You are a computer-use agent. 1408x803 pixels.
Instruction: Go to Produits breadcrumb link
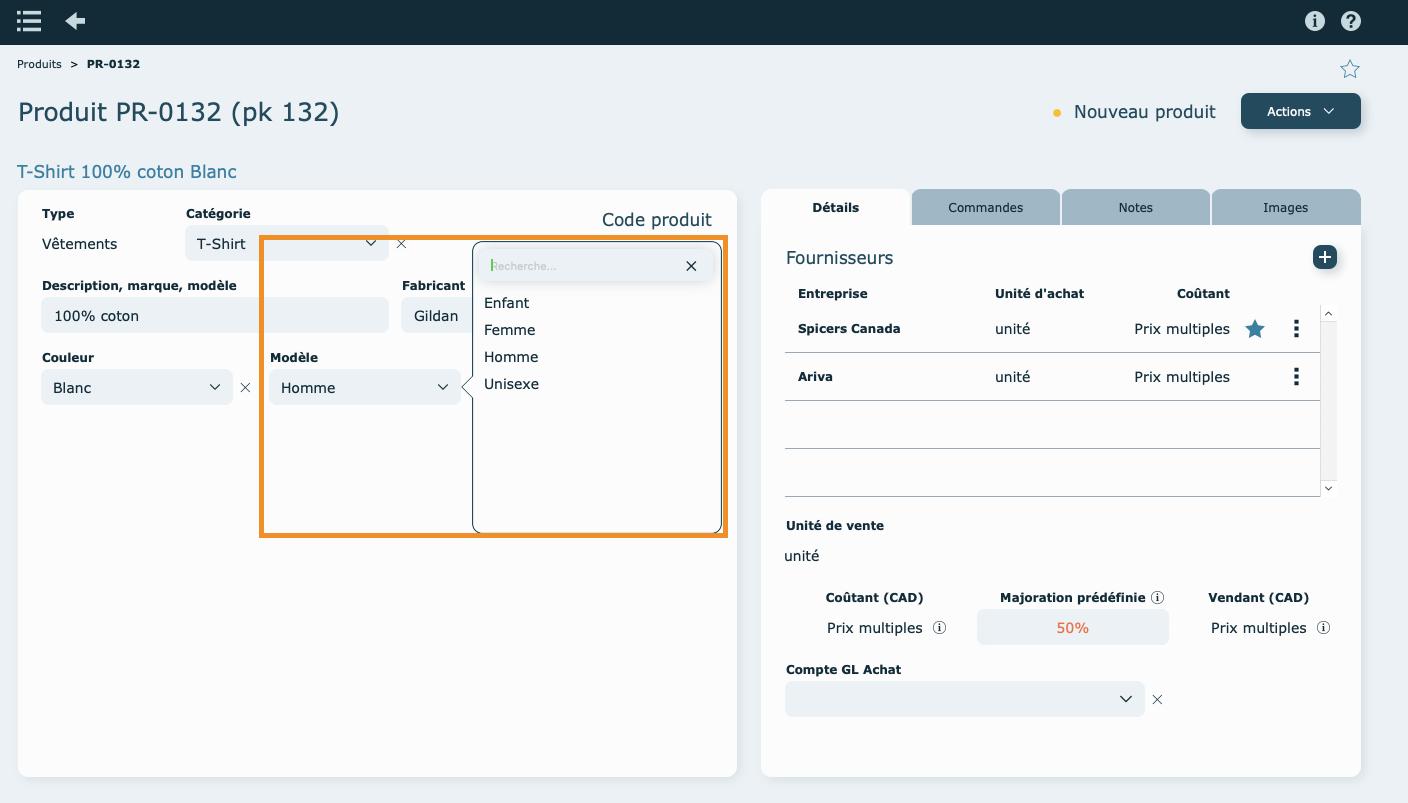(x=39, y=64)
